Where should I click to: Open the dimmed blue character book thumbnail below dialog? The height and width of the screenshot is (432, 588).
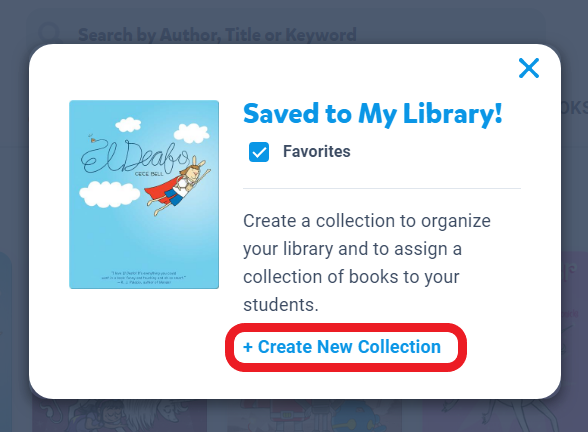point(304,416)
